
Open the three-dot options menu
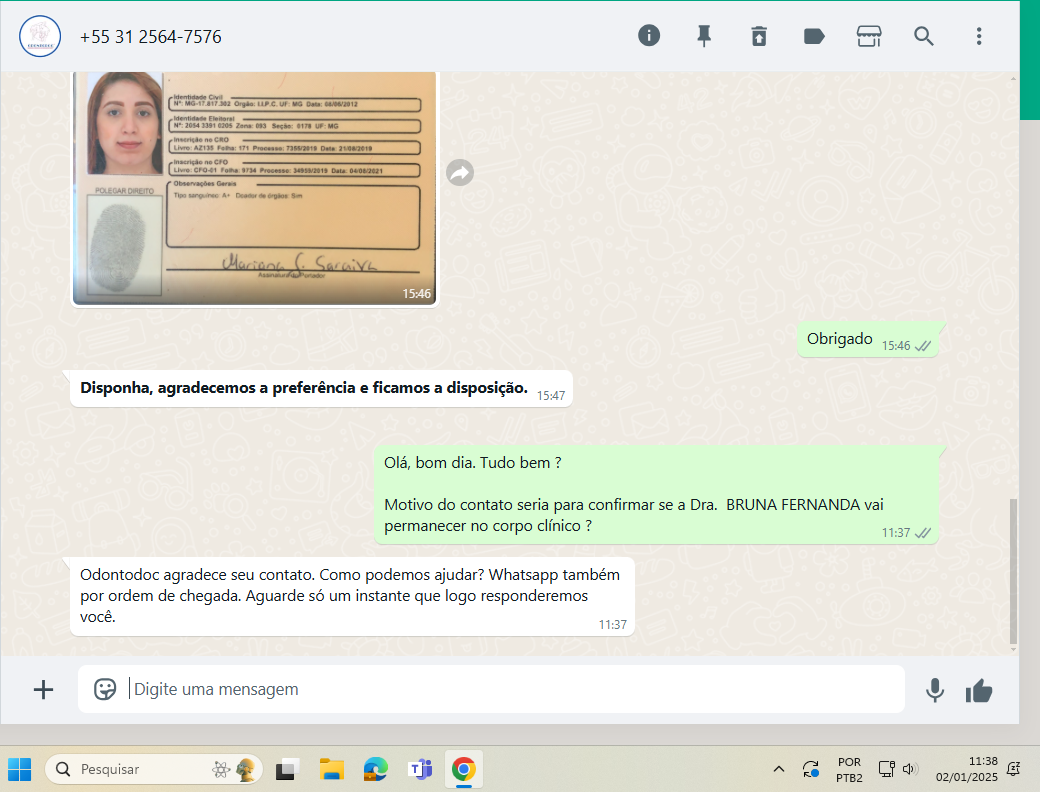pyautogui.click(x=978, y=36)
